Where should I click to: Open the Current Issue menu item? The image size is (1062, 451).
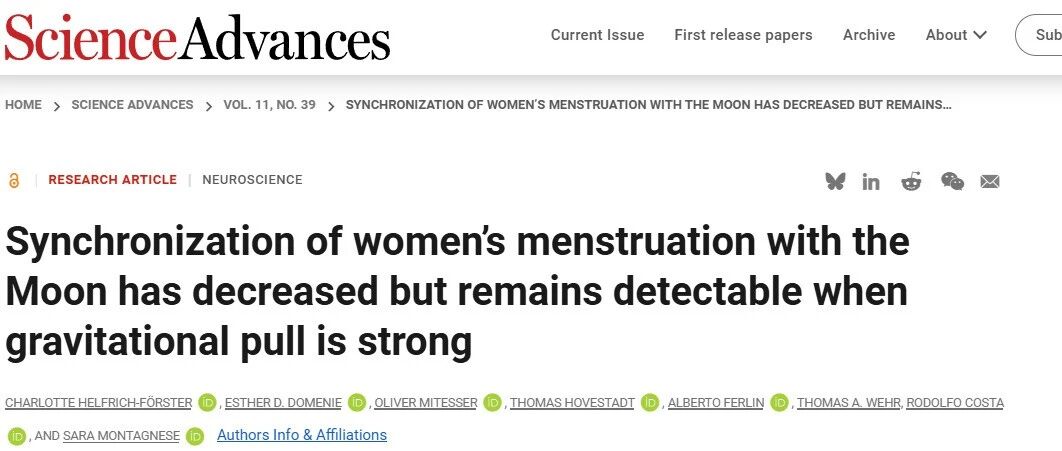tap(597, 35)
